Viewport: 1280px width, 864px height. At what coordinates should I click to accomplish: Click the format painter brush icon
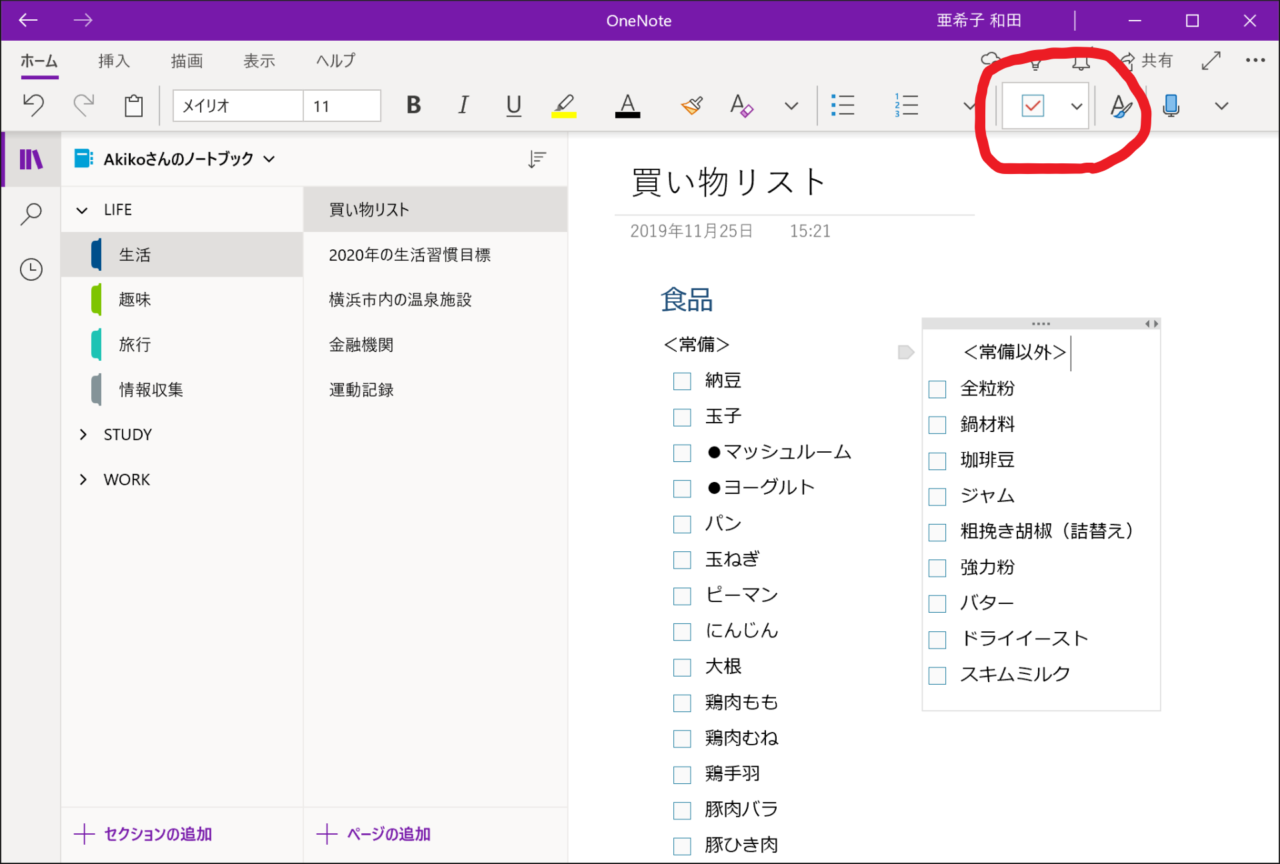click(x=691, y=105)
